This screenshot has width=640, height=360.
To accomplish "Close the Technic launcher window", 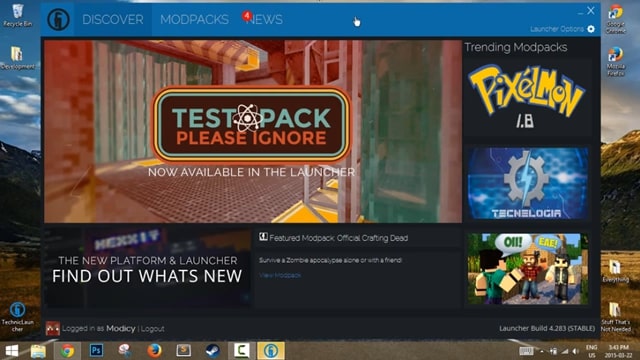I will (591, 11).
